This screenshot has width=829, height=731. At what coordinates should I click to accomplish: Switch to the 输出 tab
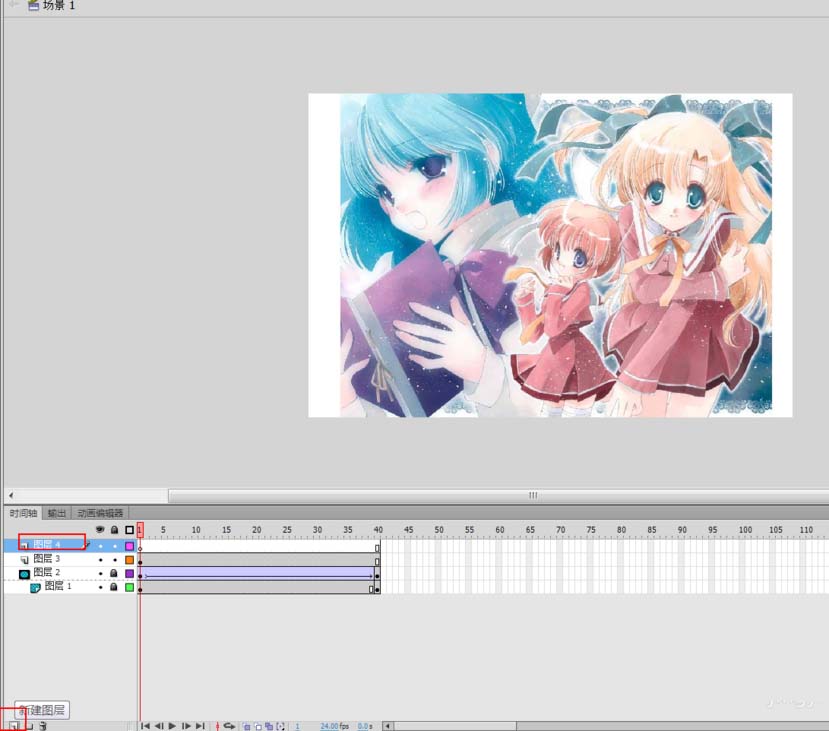57,513
